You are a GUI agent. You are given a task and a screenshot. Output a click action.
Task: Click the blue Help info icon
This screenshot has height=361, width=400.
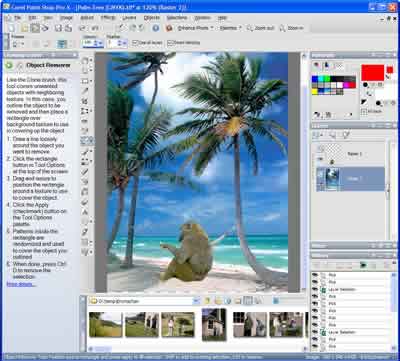pos(156,28)
